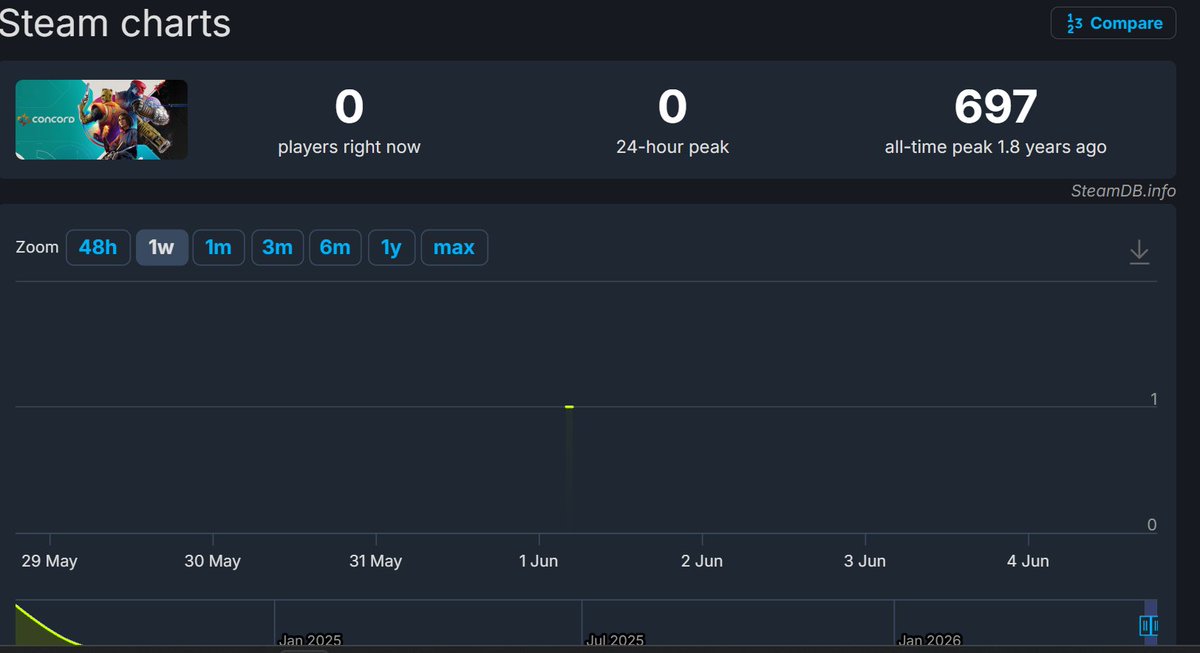Screen dimensions: 1200x653
Task: Click the yellow data point at 1 Jun
Action: [569, 407]
